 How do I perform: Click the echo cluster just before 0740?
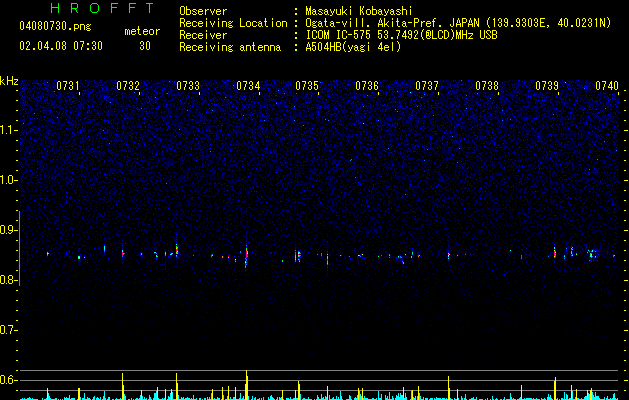(x=592, y=254)
